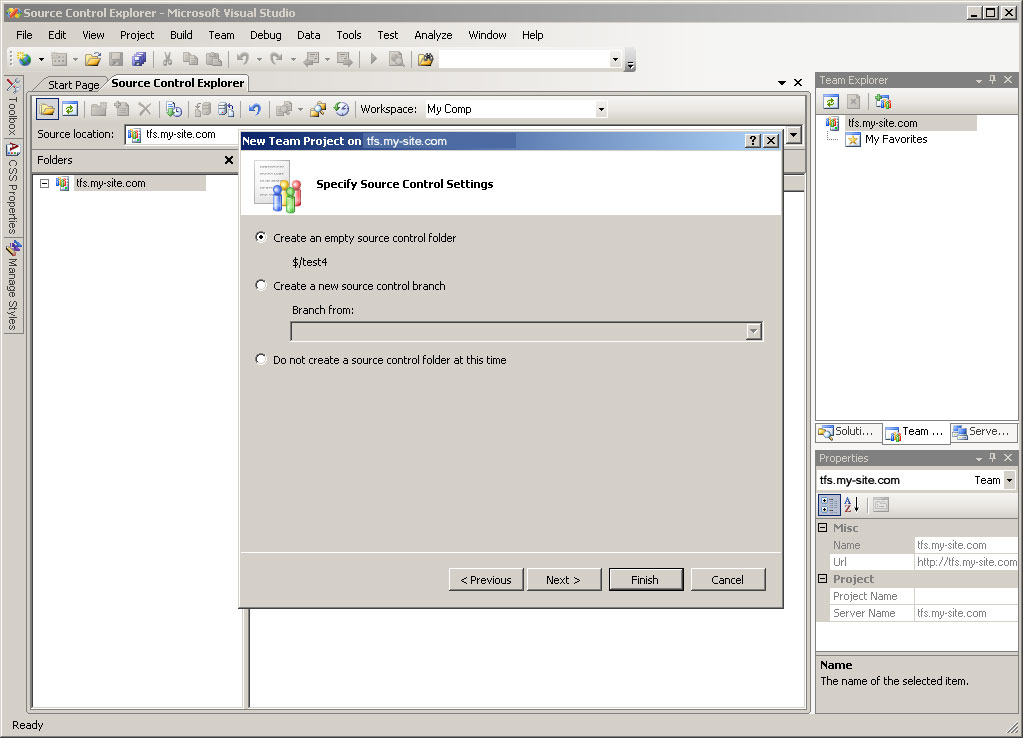1023x738 pixels.
Task: Collapse the Project category in Properties
Action: point(823,578)
